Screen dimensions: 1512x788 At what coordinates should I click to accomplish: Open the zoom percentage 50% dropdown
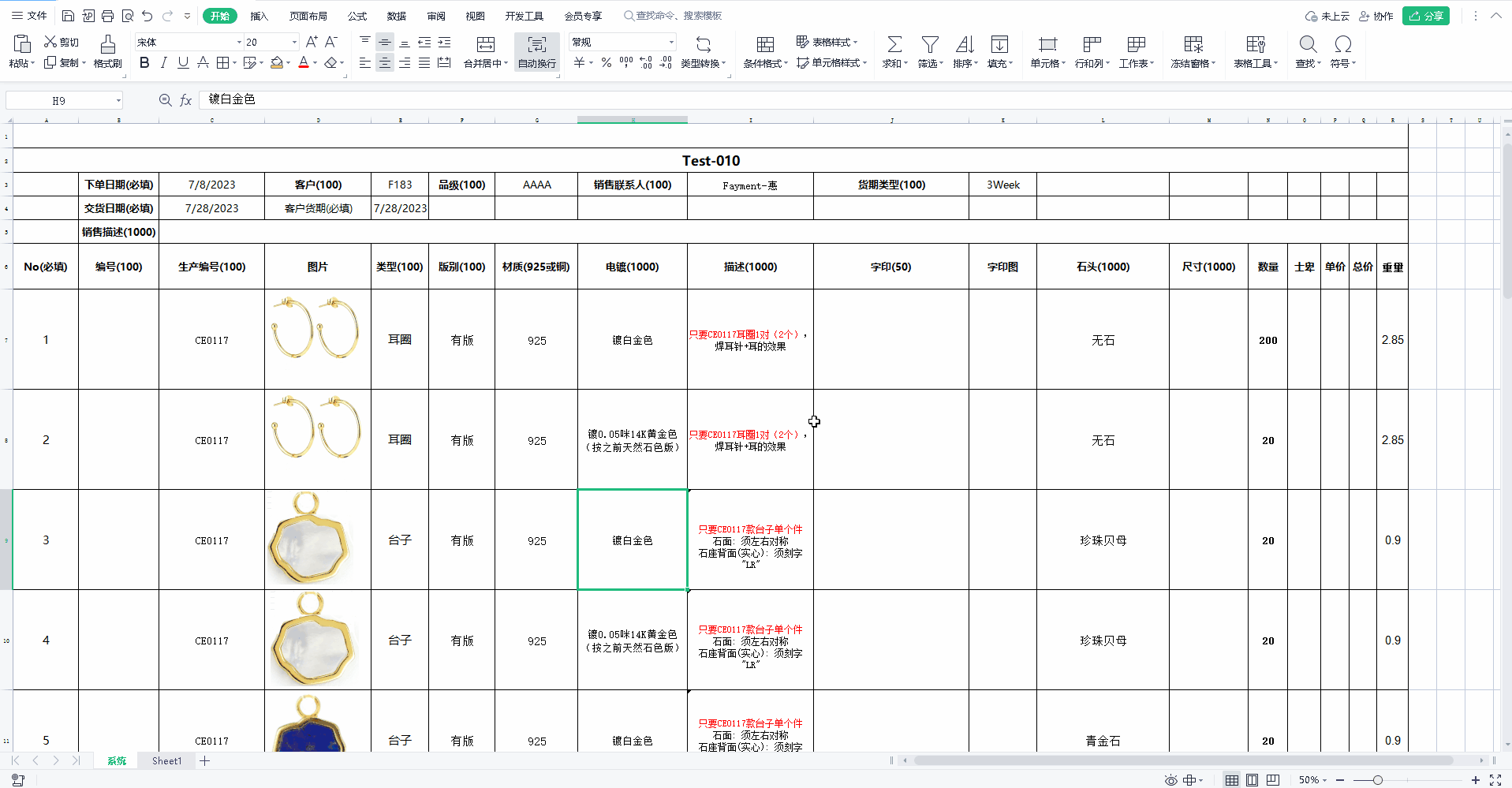(1313, 780)
